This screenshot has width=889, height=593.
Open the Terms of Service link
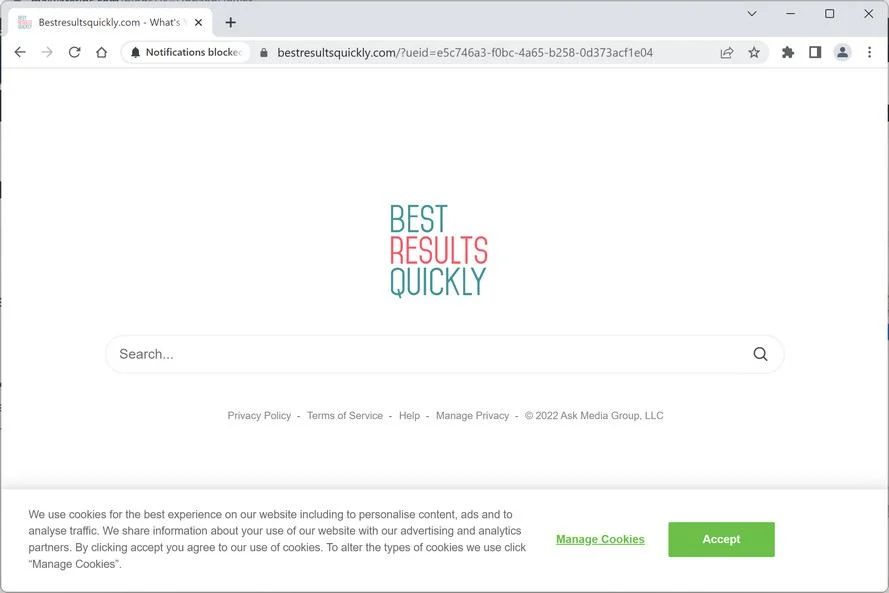345,416
